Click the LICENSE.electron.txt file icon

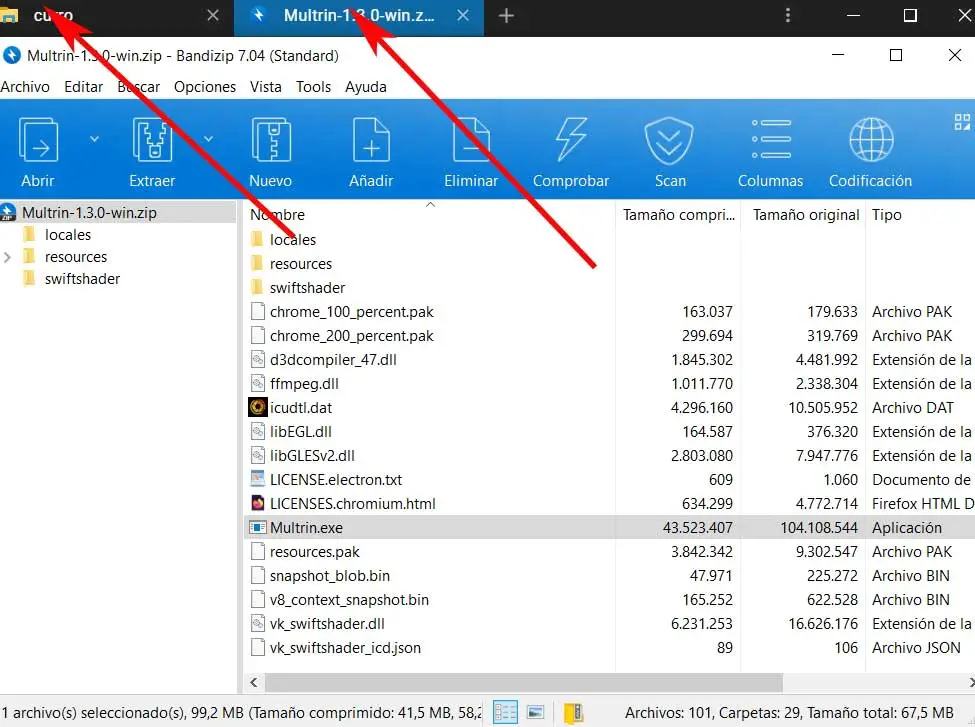[257, 479]
